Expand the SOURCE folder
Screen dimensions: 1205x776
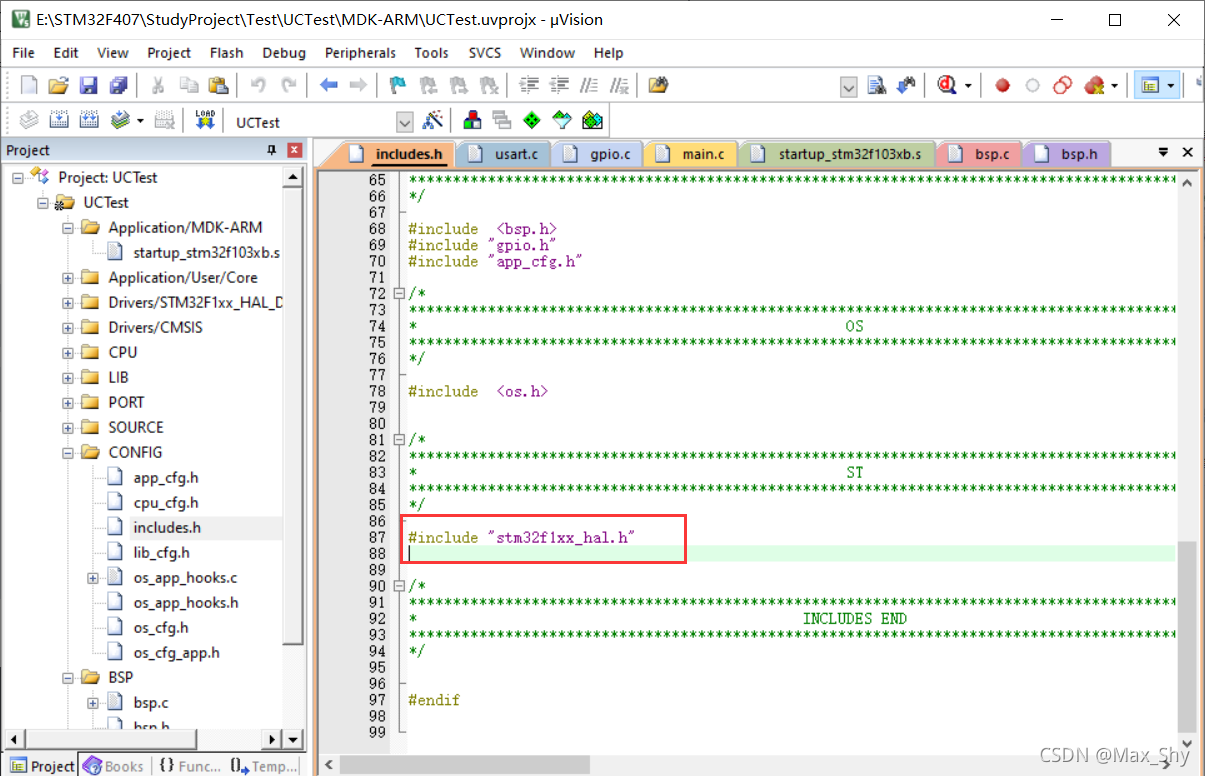(x=68, y=427)
